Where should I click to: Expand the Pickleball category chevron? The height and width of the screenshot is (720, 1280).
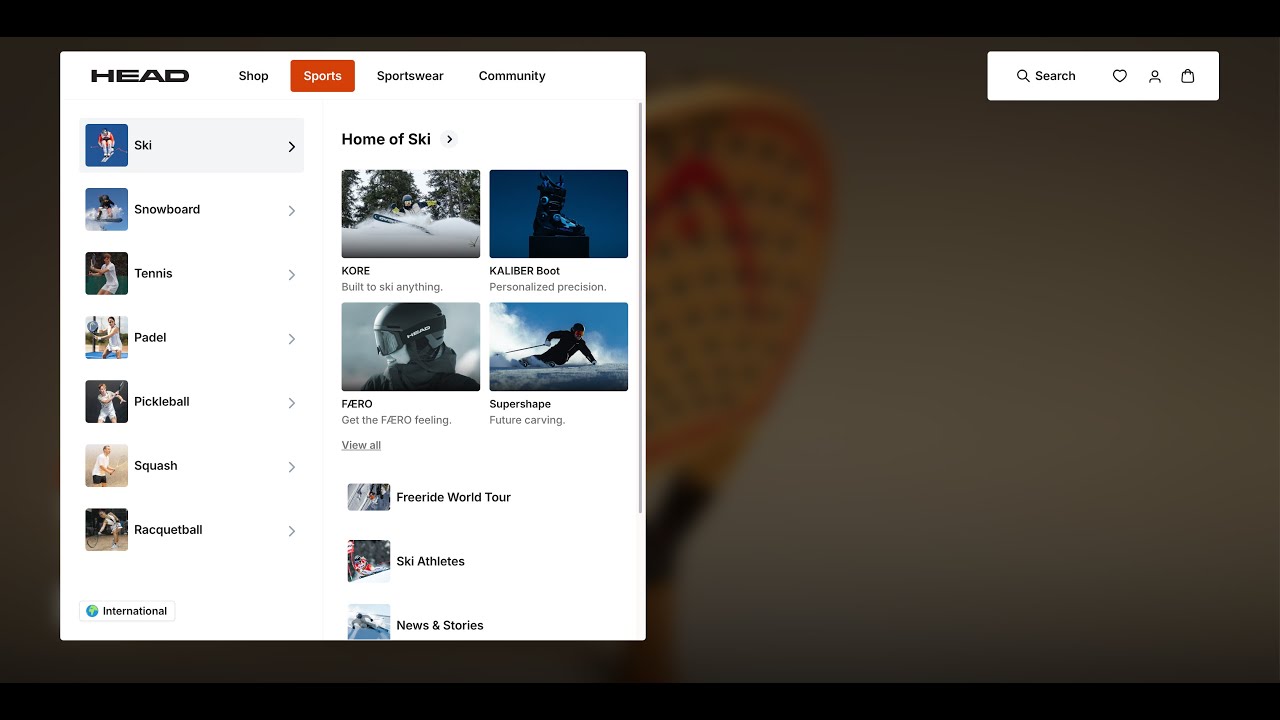(292, 402)
